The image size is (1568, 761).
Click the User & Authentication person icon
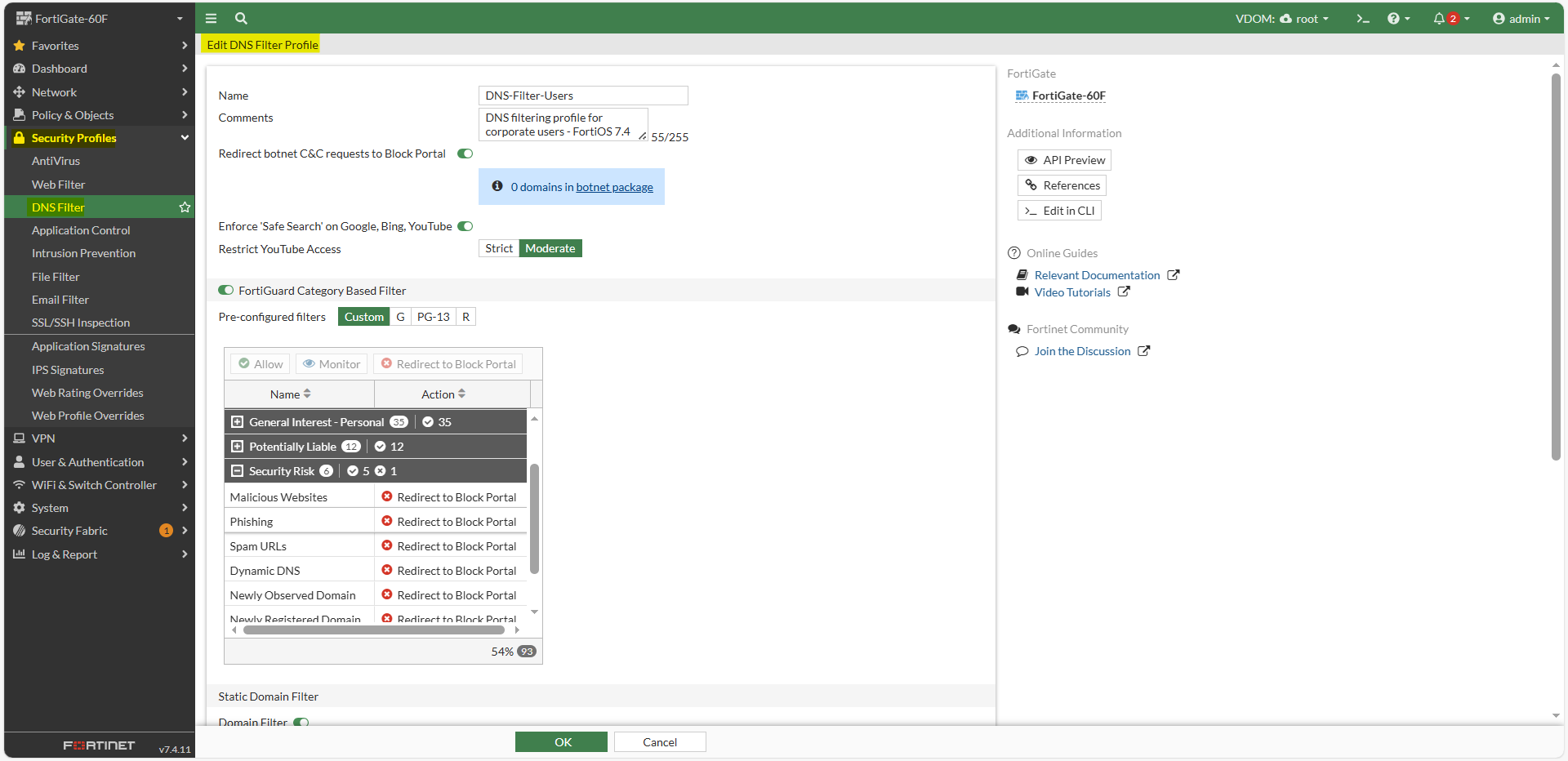pyautogui.click(x=20, y=462)
